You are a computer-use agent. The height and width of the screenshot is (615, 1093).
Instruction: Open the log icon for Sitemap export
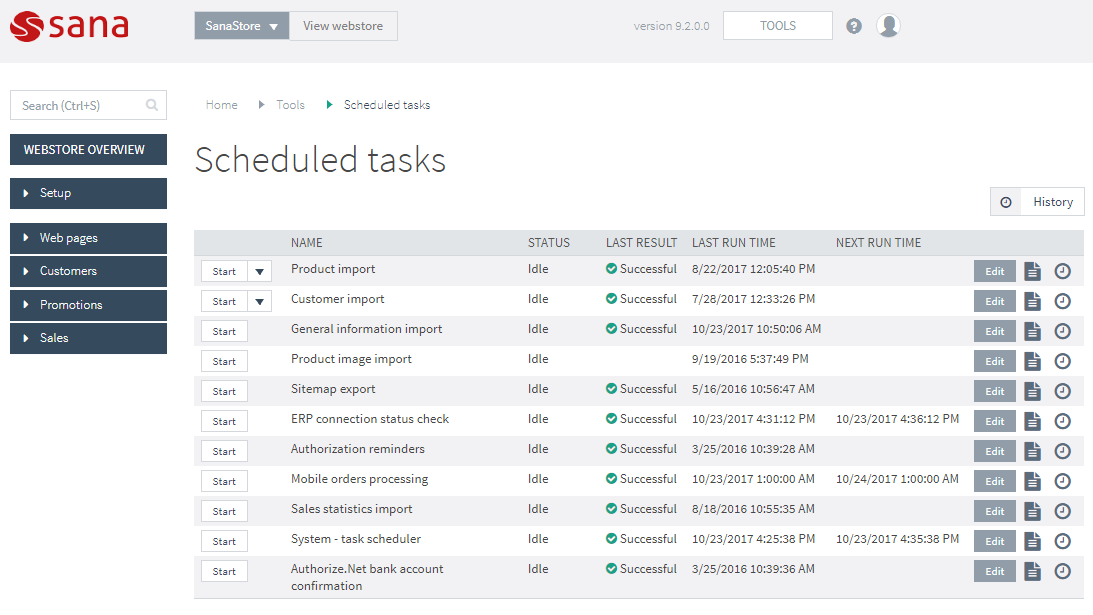coord(1032,390)
